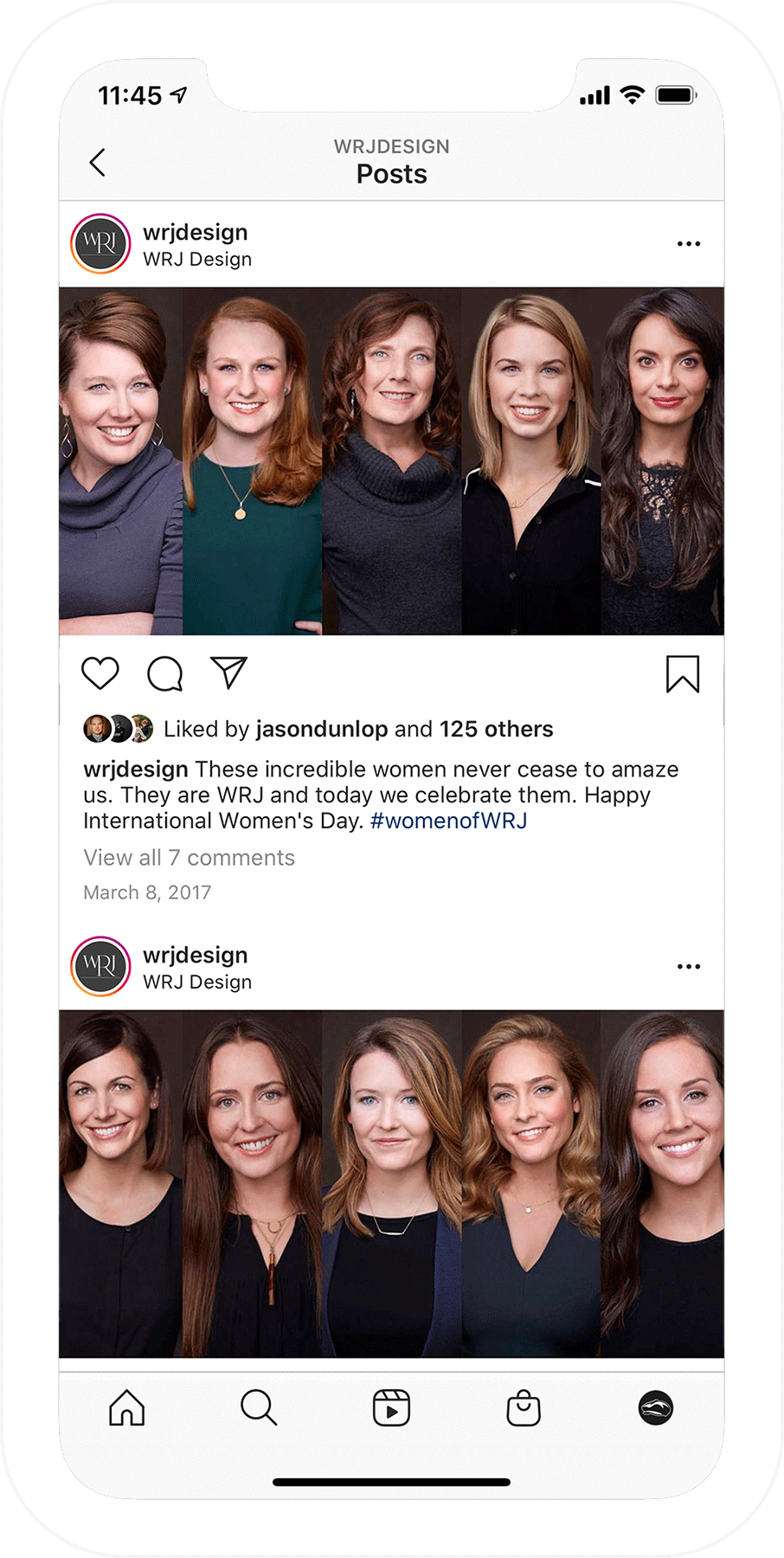Open Search tab in bottom bar

pos(259,1408)
